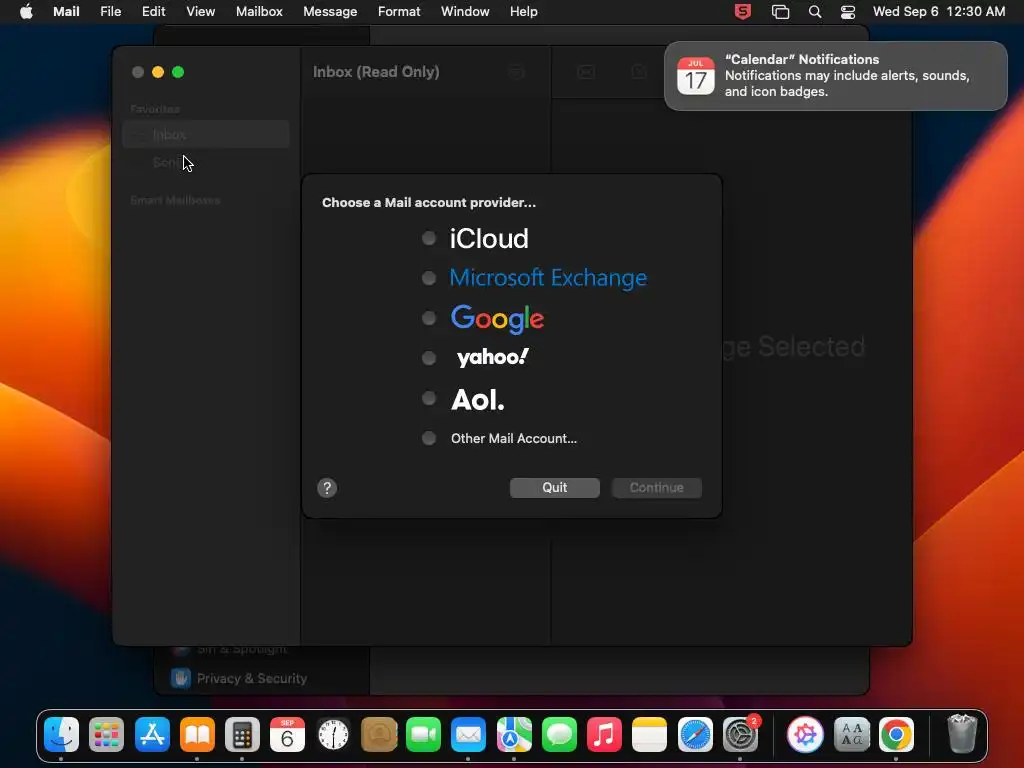
Task: Open the File menu
Action: coord(110,12)
